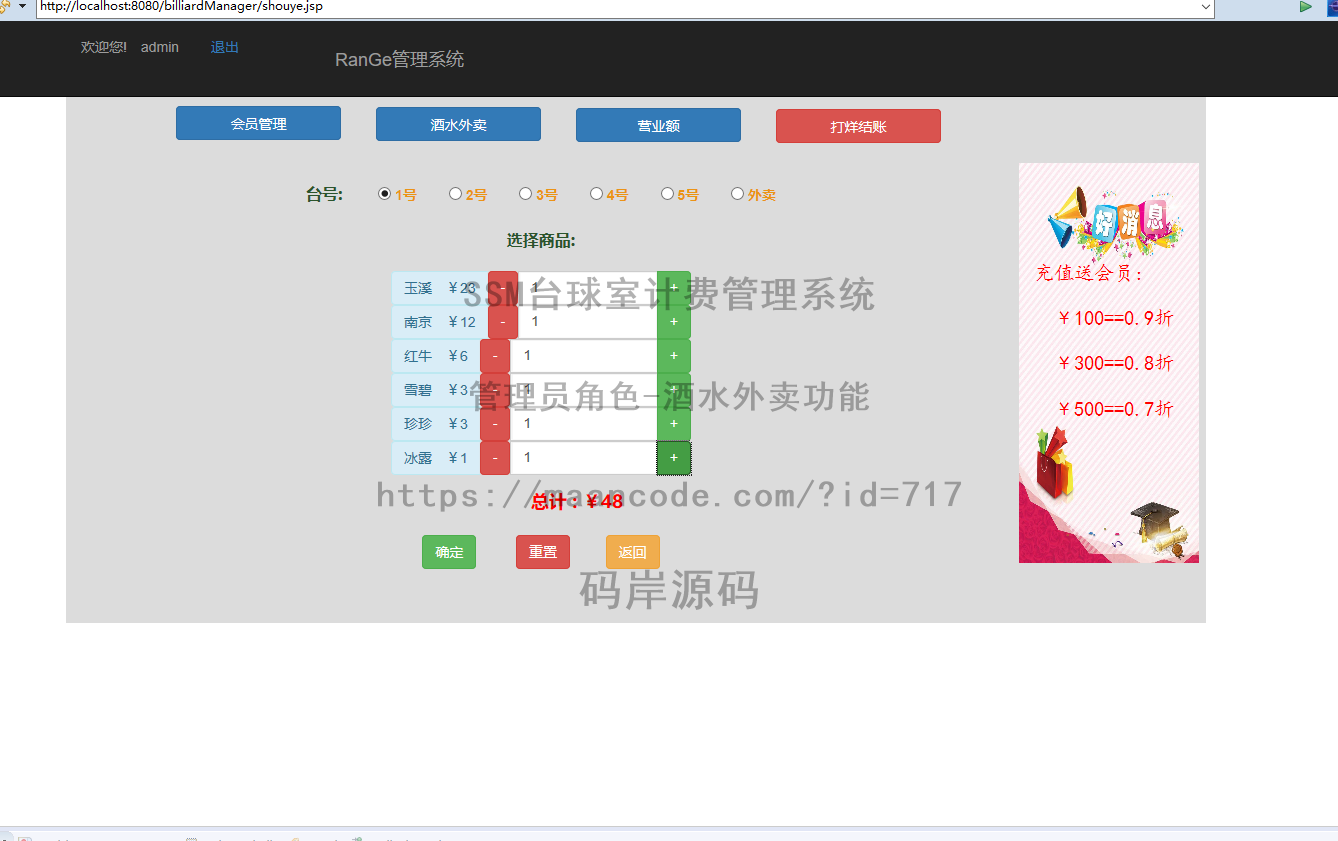Click the ¥100==0.9折 promo line
The image size is (1338, 841).
1115,318
